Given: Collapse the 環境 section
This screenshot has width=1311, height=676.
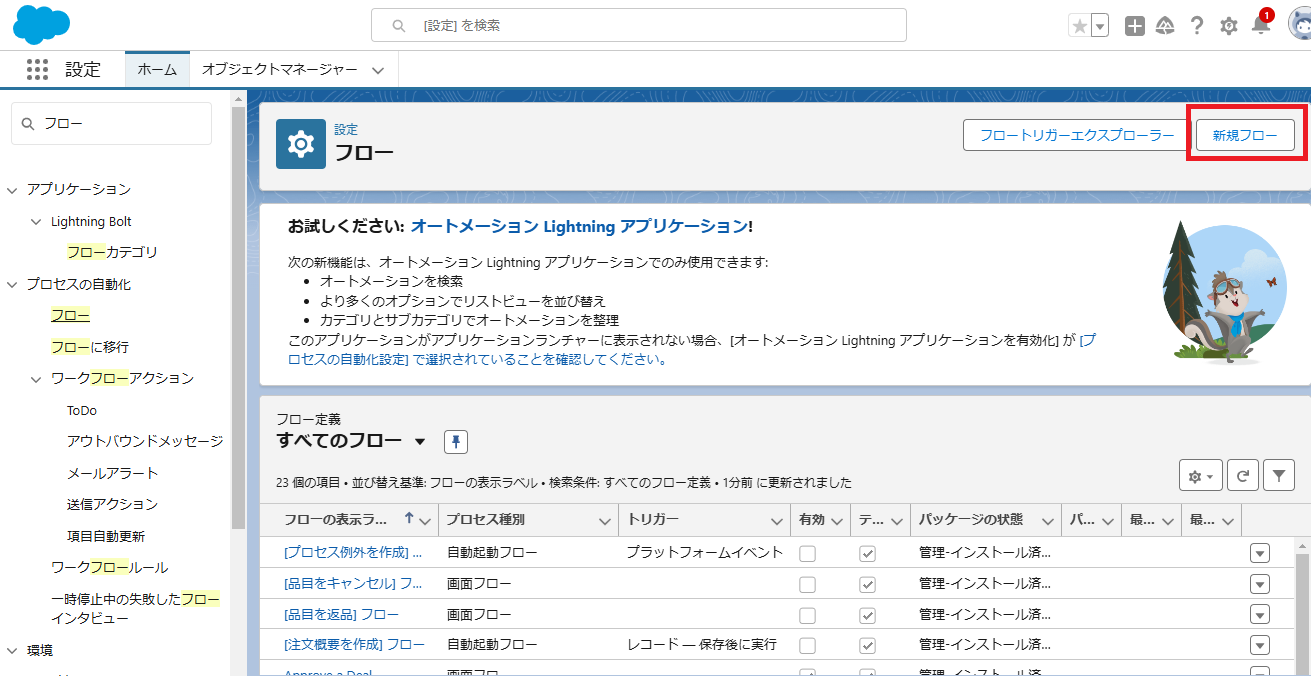Looking at the screenshot, I should click(x=12, y=650).
